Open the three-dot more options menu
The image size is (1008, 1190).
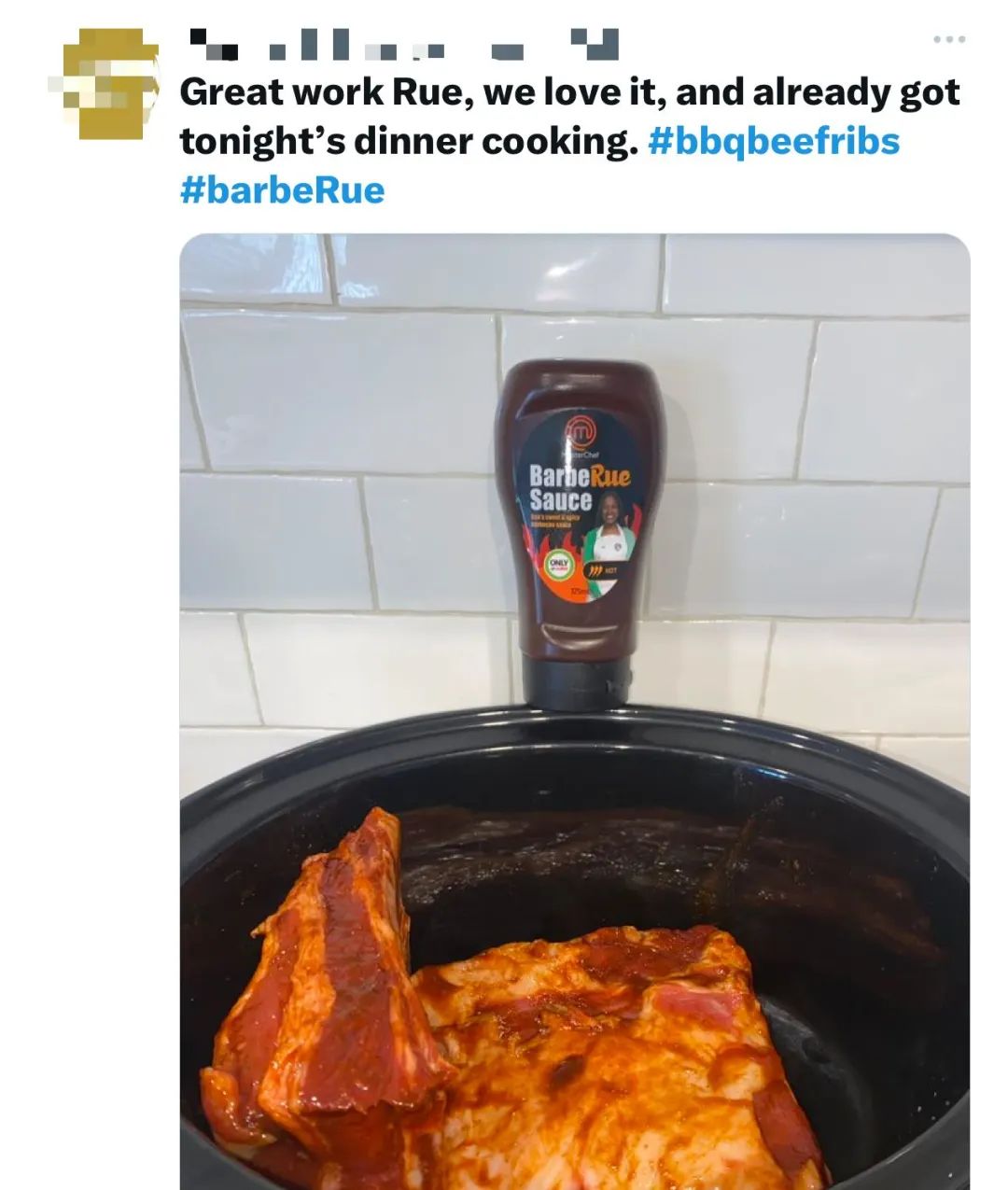(x=949, y=39)
